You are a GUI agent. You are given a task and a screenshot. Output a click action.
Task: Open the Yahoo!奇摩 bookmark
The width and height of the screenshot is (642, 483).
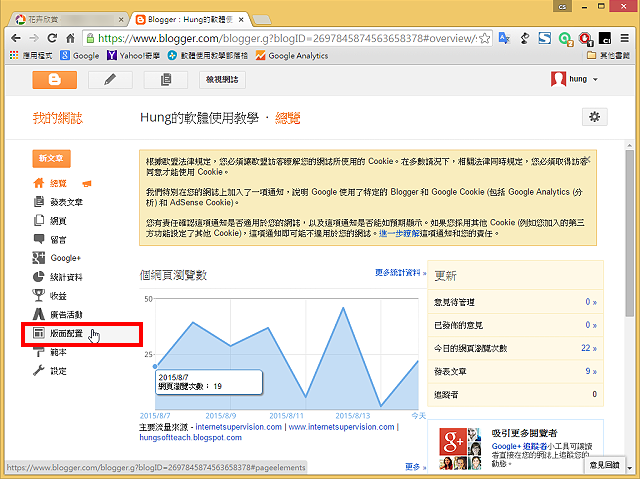pyautogui.click(x=133, y=55)
